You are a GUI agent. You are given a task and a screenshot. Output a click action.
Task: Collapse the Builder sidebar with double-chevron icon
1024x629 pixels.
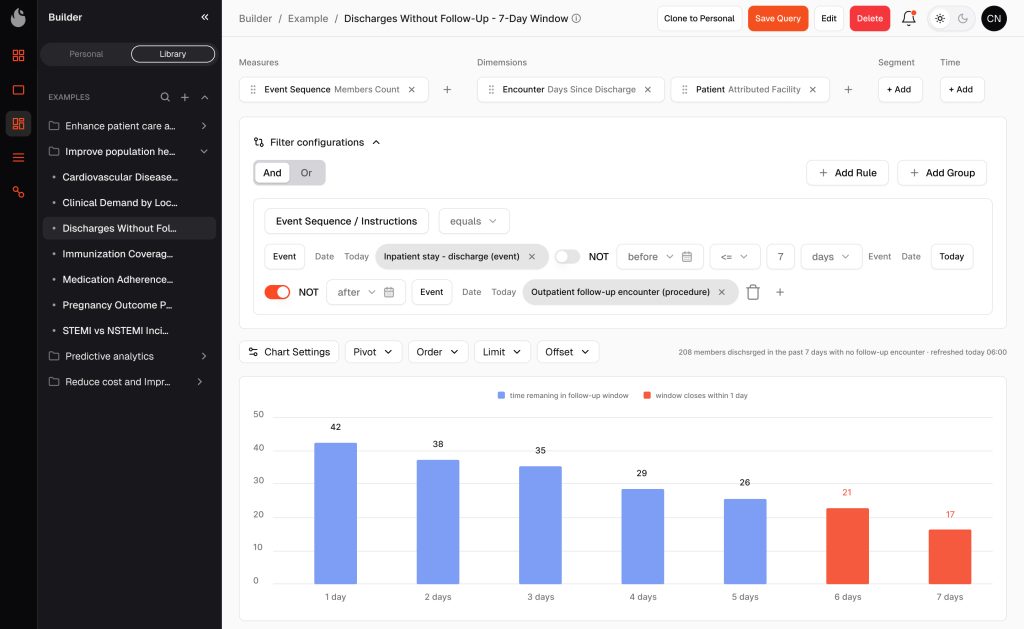pyautogui.click(x=204, y=17)
